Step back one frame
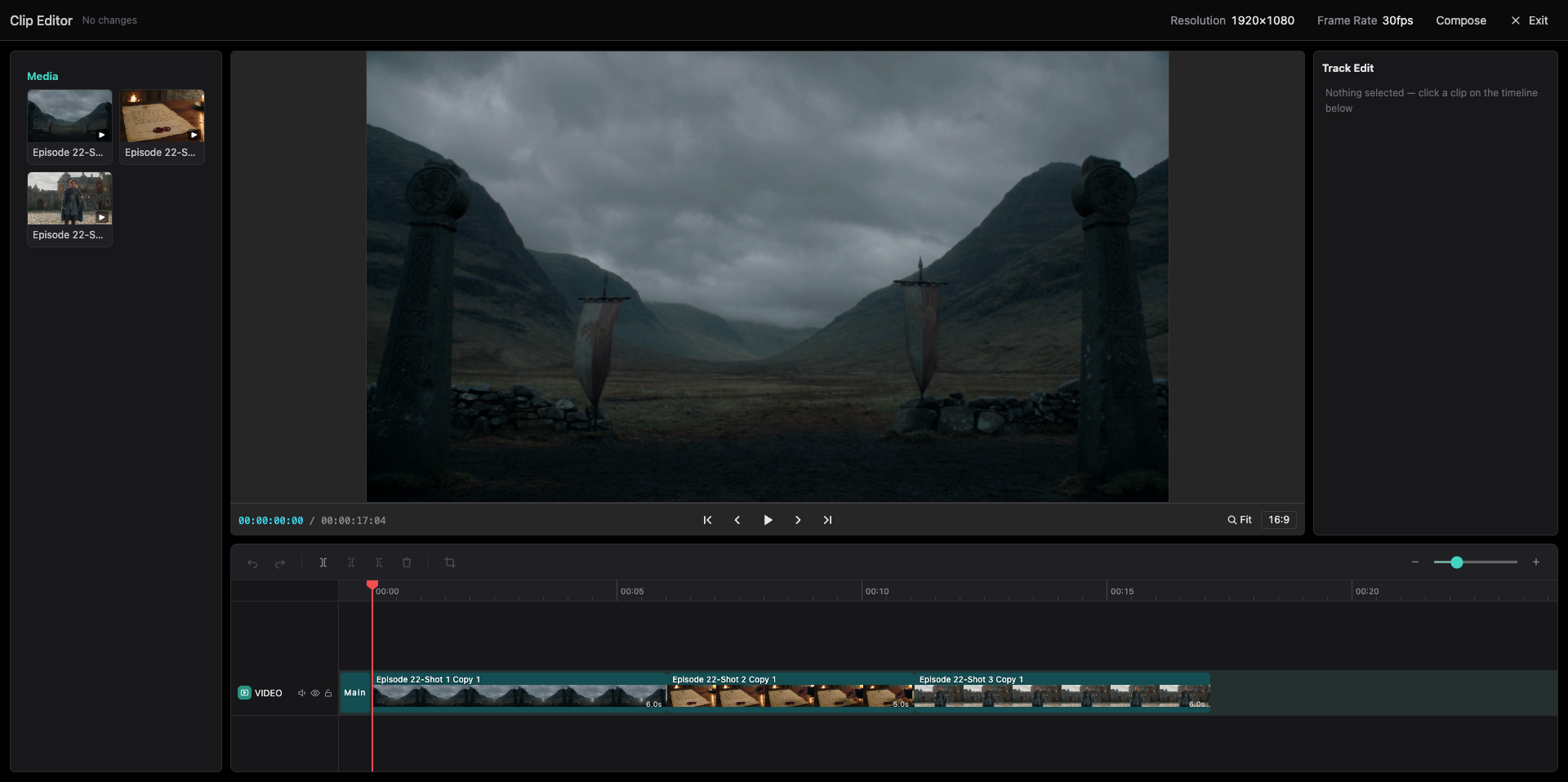This screenshot has width=1568, height=782. click(737, 520)
